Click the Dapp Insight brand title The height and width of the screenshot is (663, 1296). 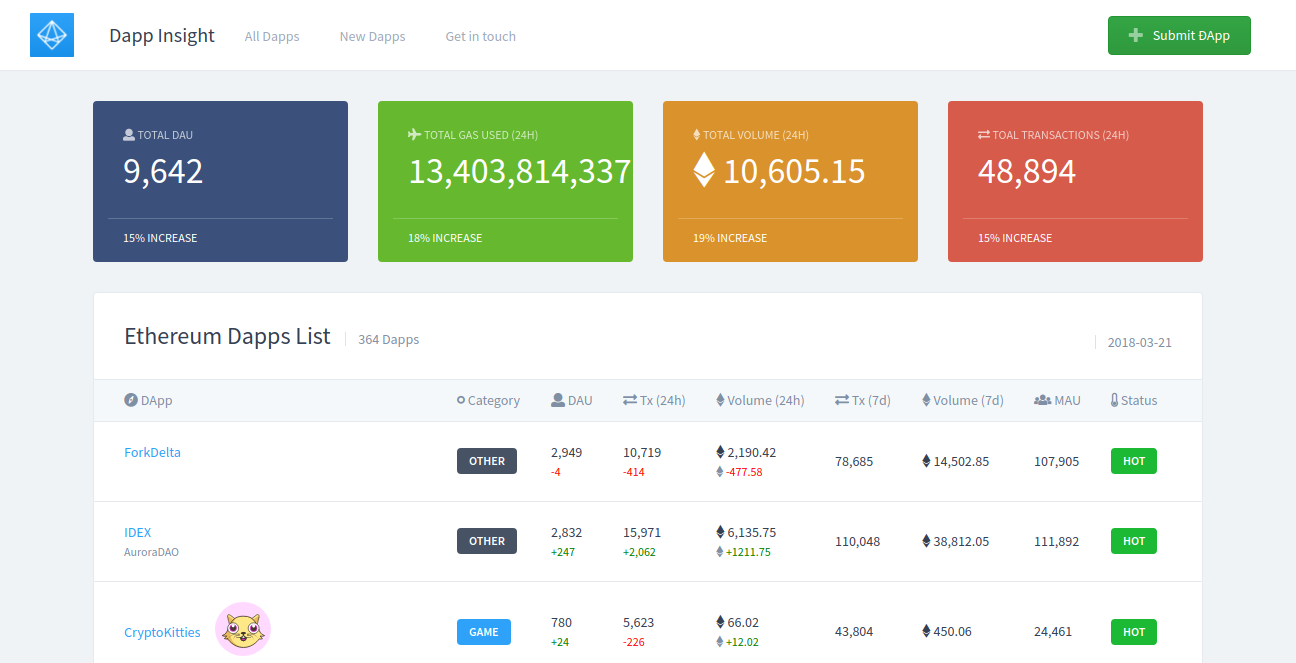click(162, 36)
